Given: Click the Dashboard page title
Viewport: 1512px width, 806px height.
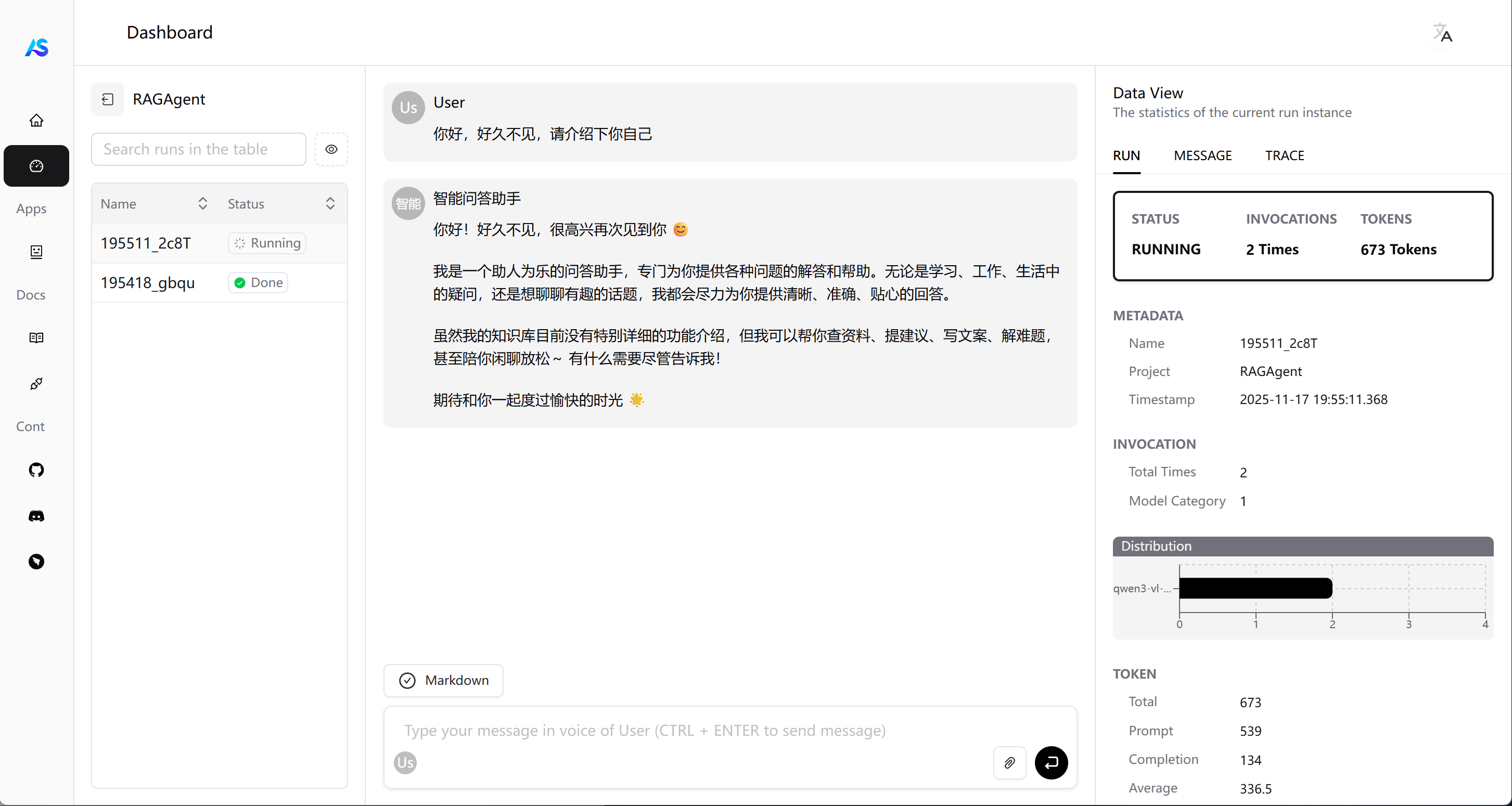Looking at the screenshot, I should pyautogui.click(x=170, y=32).
